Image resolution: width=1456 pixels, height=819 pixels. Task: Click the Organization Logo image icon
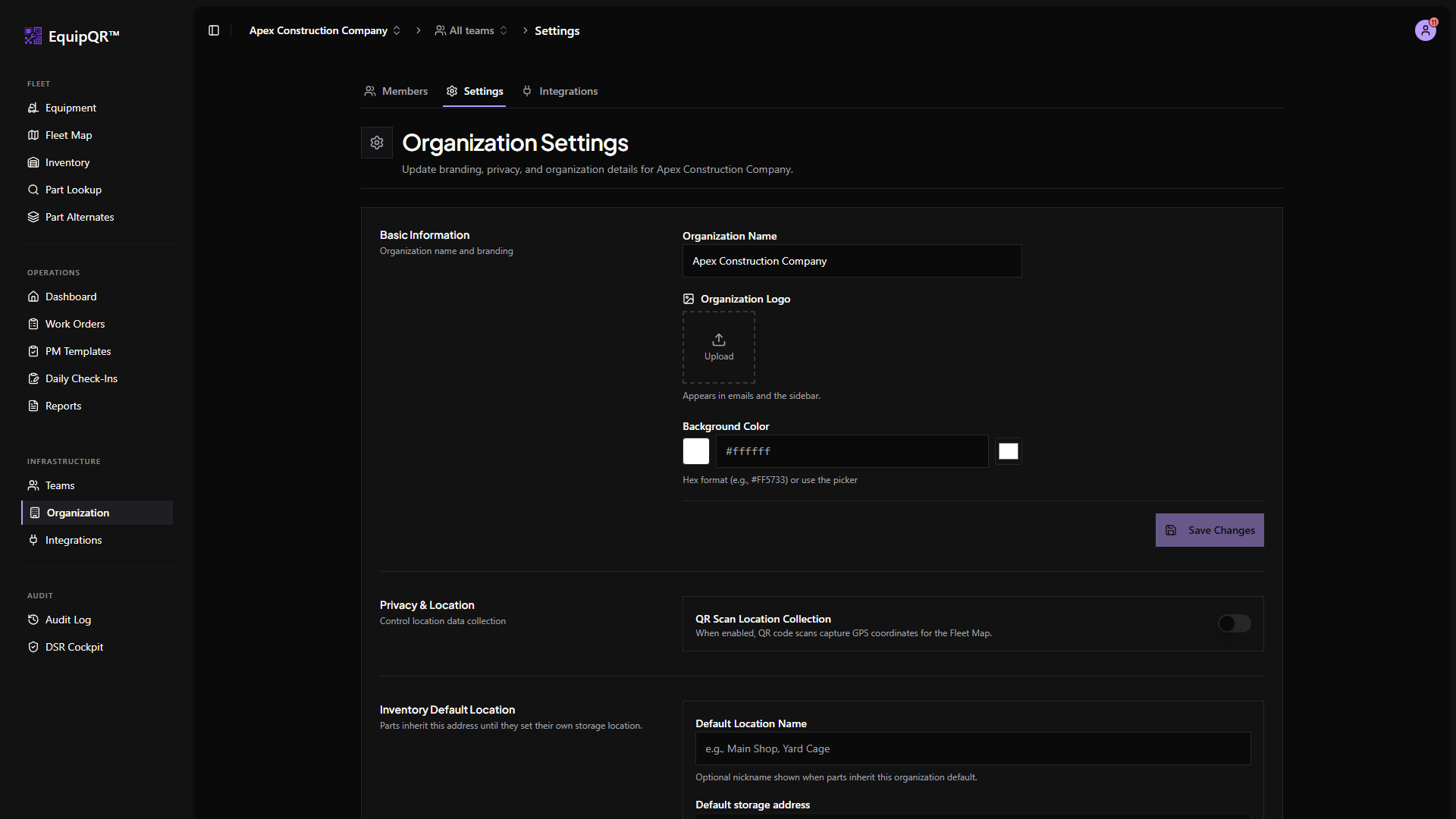coord(689,299)
